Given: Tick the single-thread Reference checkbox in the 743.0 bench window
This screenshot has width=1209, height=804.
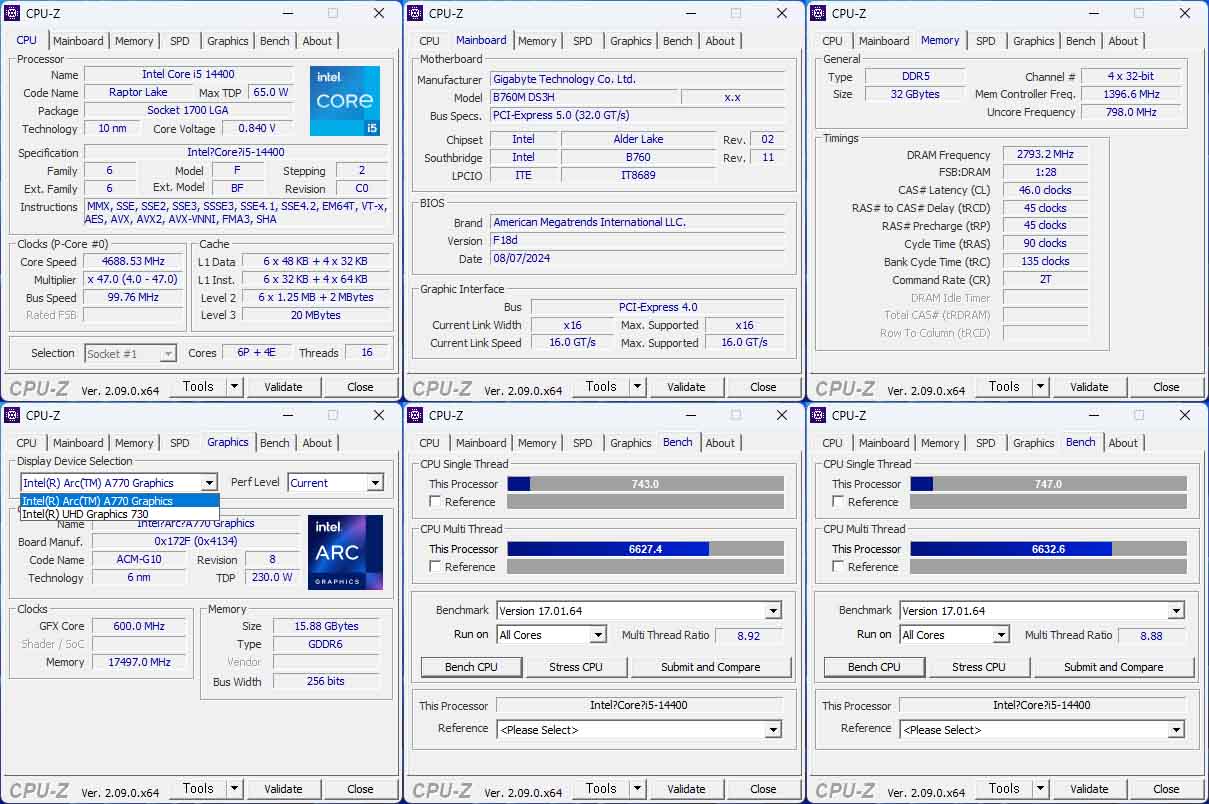Looking at the screenshot, I should [435, 502].
